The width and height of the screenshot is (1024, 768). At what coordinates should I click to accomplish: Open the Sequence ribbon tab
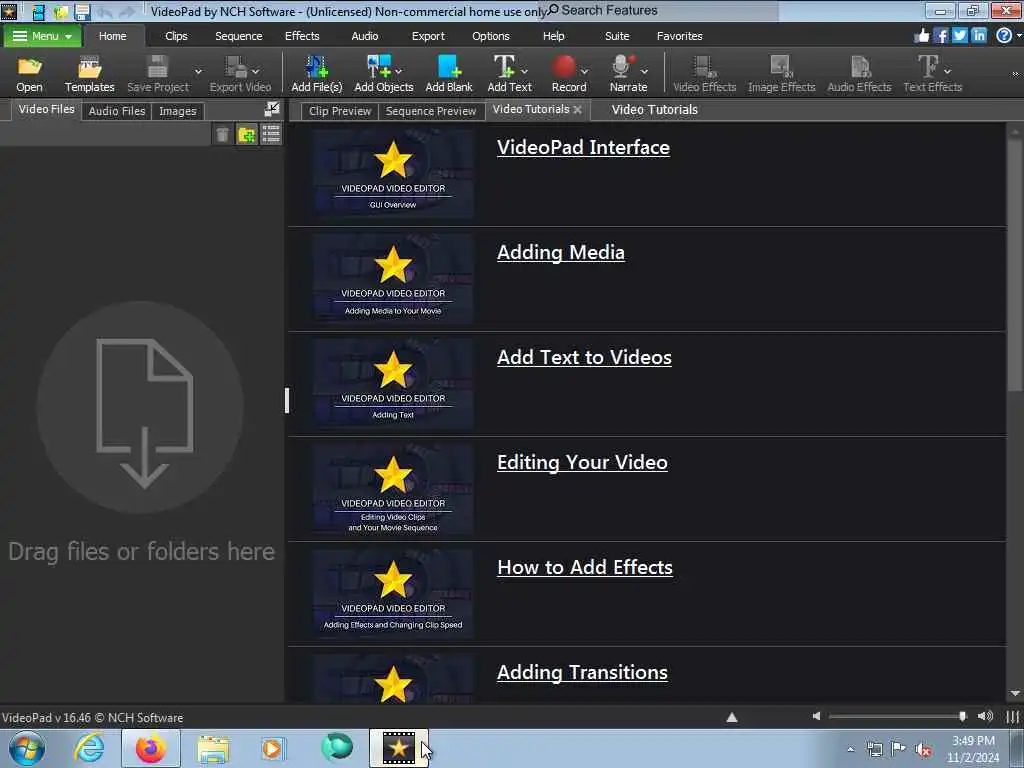pyautogui.click(x=238, y=36)
